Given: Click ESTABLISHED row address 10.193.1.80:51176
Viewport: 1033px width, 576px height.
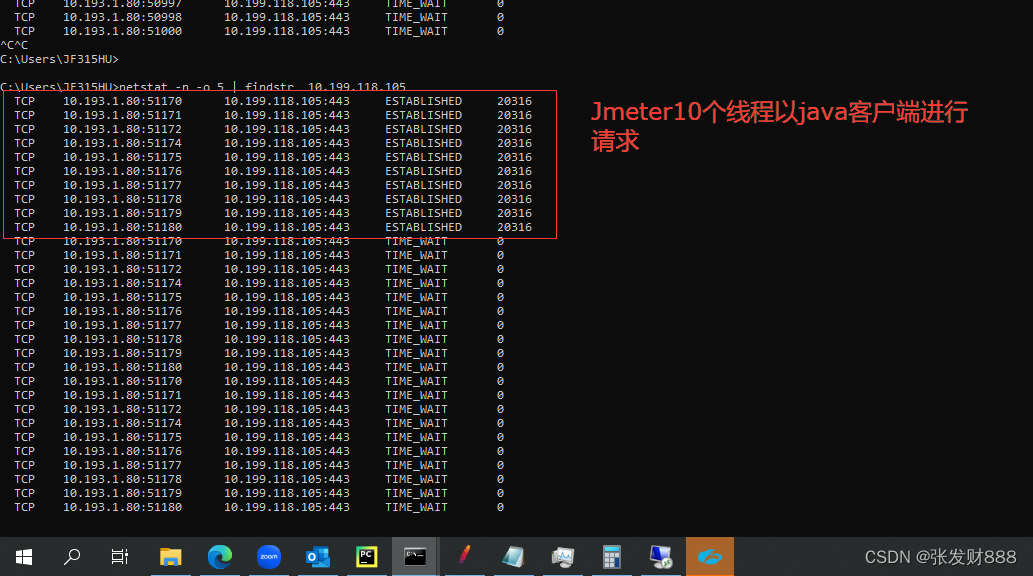Looking at the screenshot, I should pyautogui.click(x=123, y=171).
